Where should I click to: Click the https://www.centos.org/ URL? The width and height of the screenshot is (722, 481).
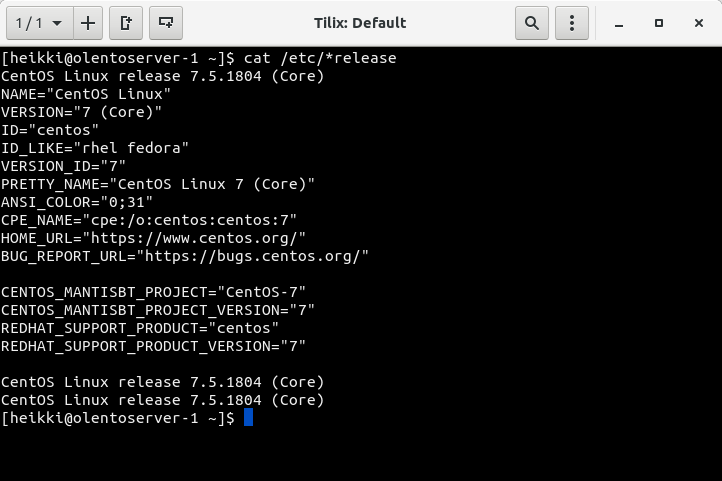click(194, 238)
